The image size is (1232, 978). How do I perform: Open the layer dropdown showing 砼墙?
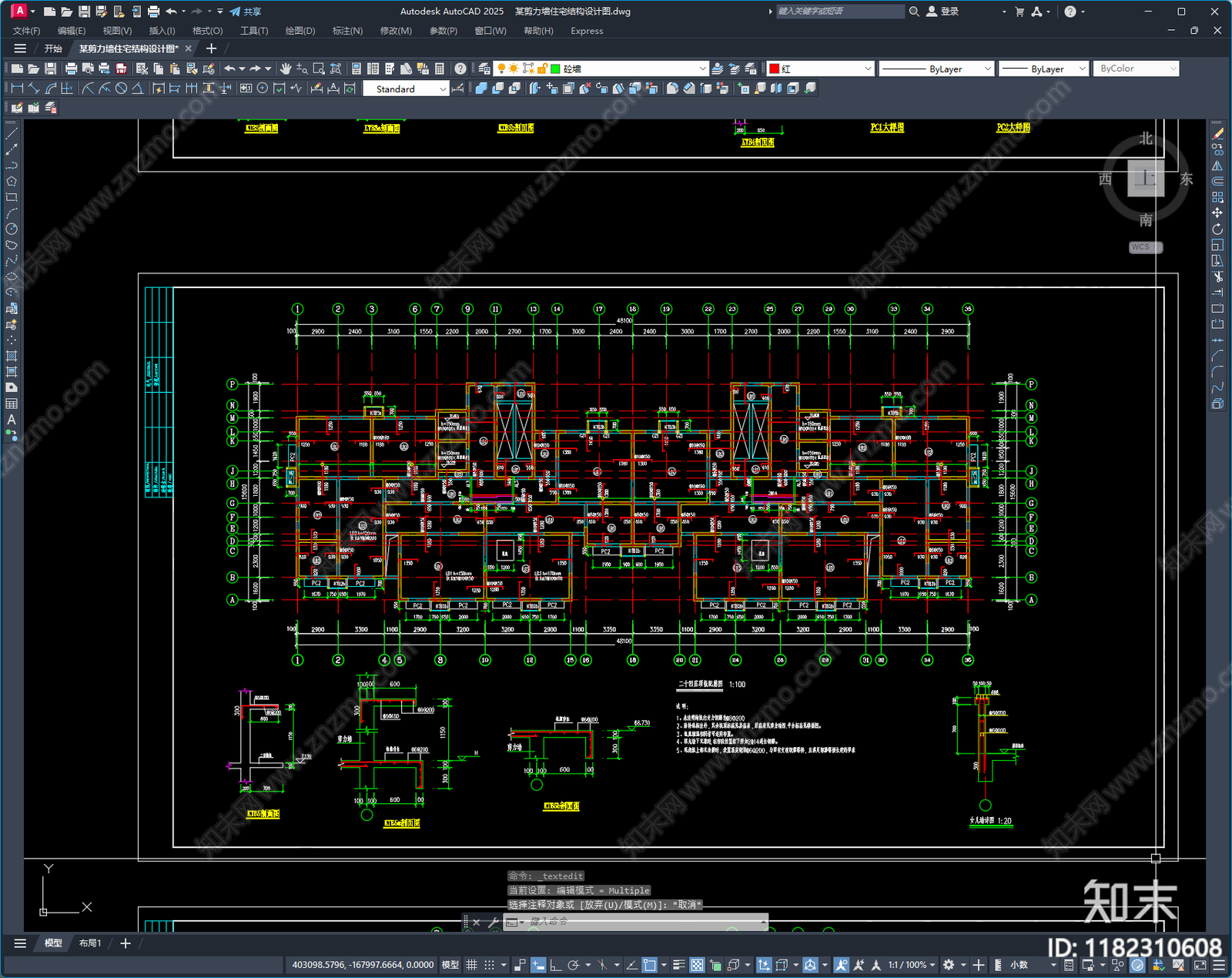[601, 69]
